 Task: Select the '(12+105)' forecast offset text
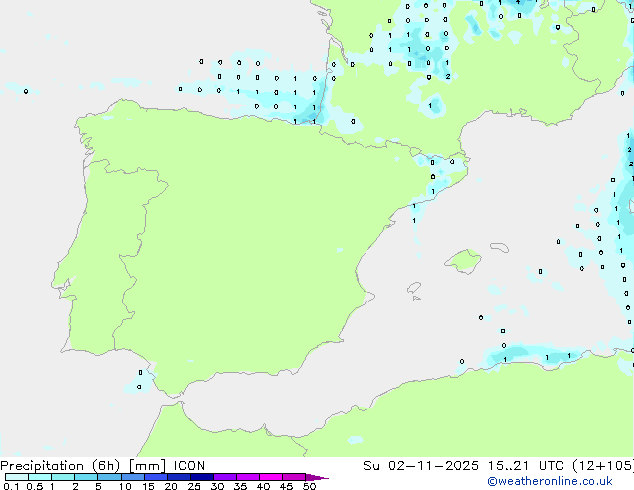(x=603, y=466)
